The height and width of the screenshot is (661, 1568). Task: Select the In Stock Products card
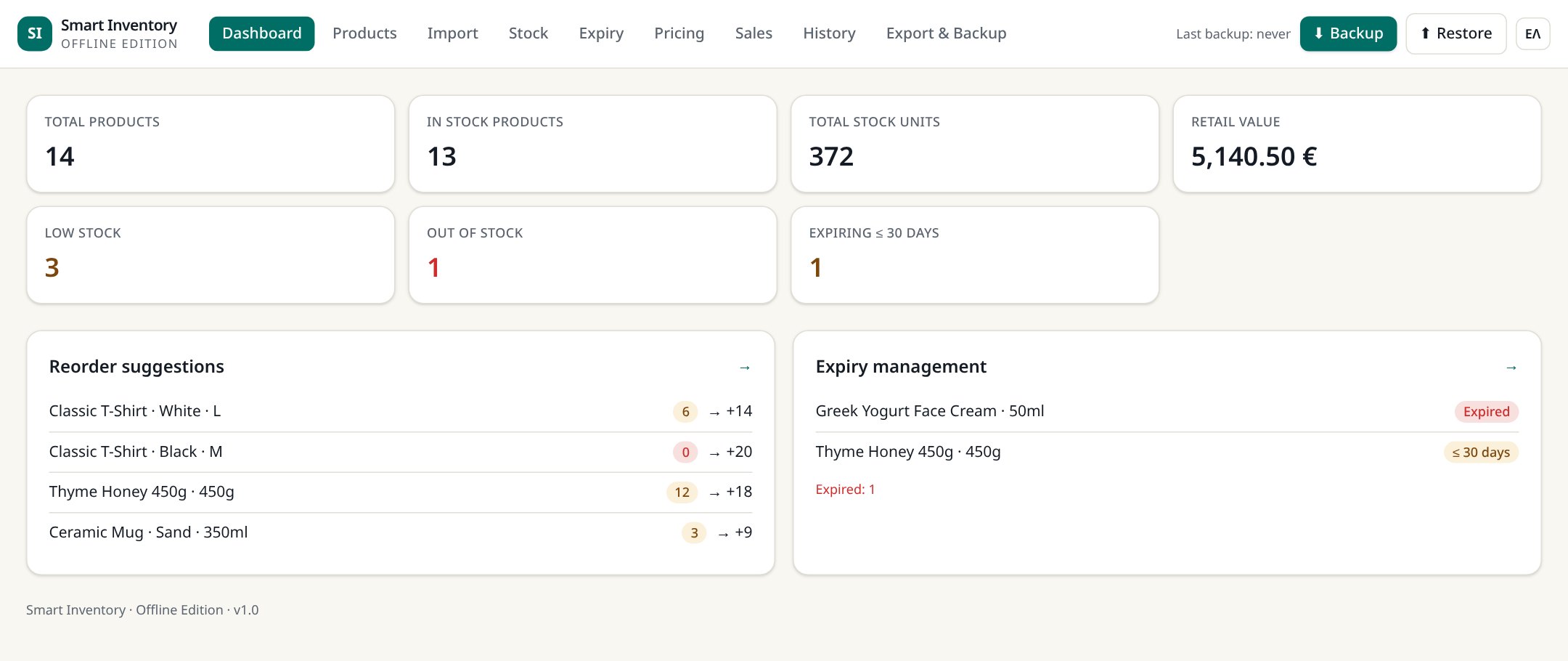[592, 144]
